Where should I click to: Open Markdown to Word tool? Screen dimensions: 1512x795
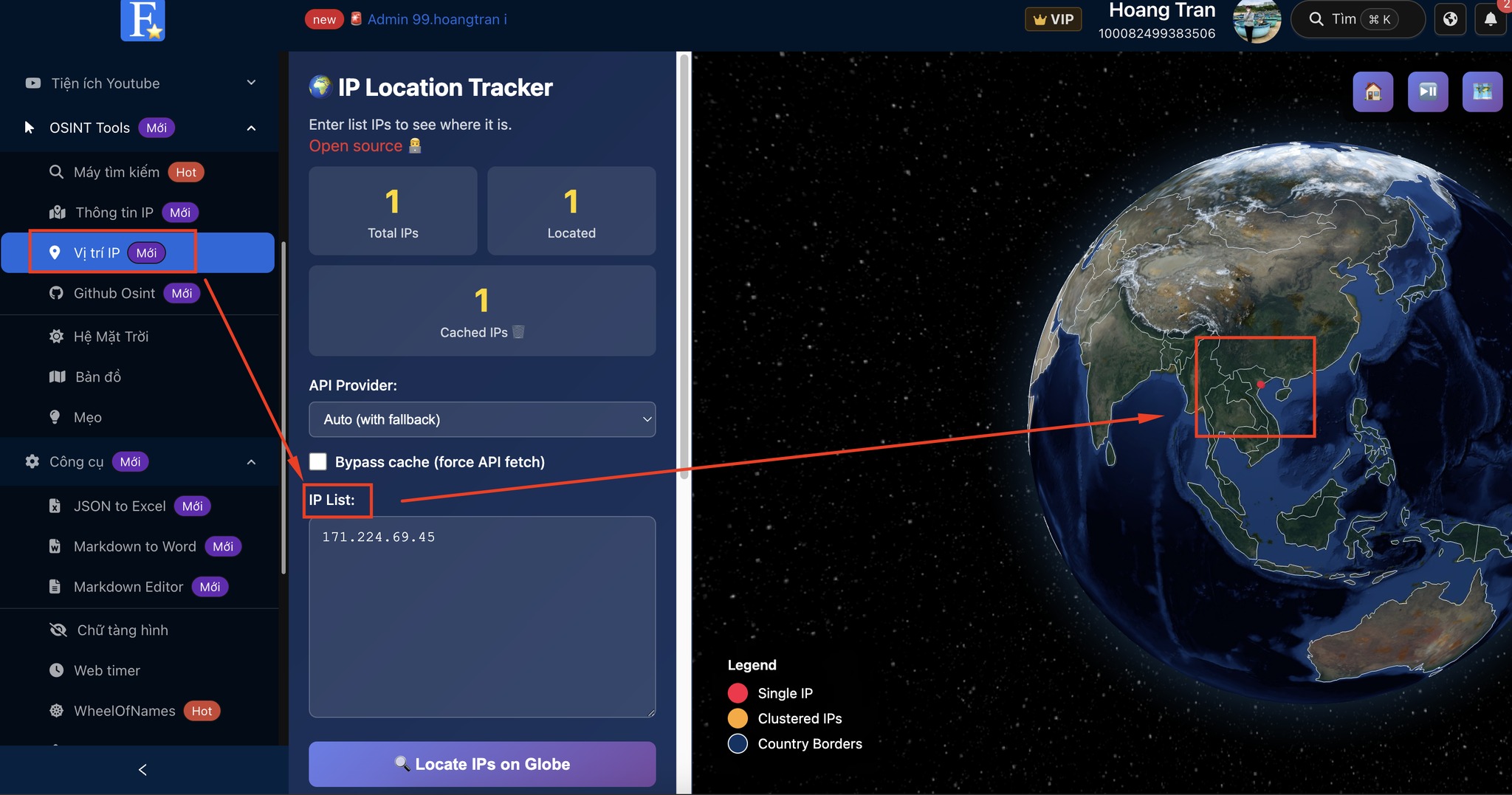[139, 547]
